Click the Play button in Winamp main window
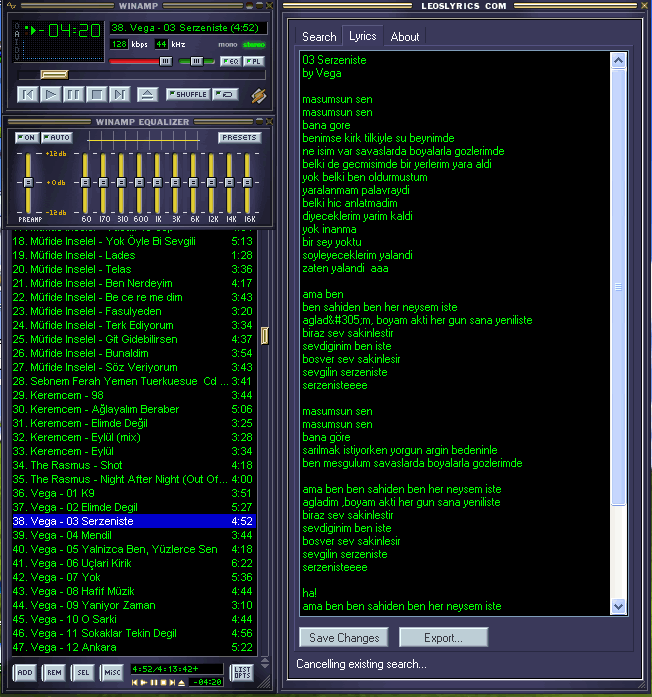Screen dimensions: 652x697 (51, 94)
